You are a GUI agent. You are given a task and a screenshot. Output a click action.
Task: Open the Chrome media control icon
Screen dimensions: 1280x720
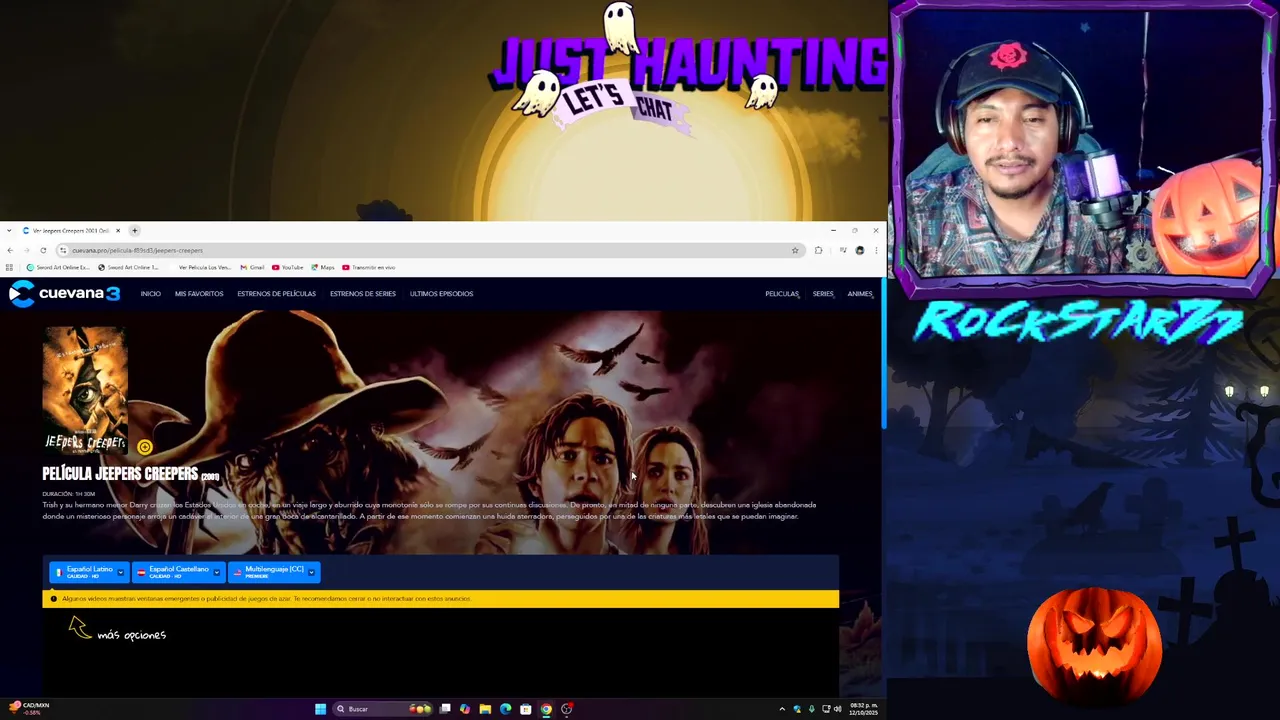[x=843, y=250]
